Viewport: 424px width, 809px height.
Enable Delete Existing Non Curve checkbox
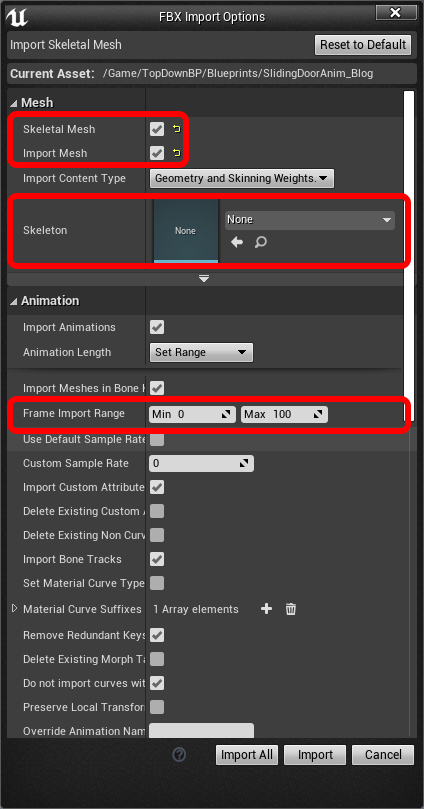[x=157, y=535]
